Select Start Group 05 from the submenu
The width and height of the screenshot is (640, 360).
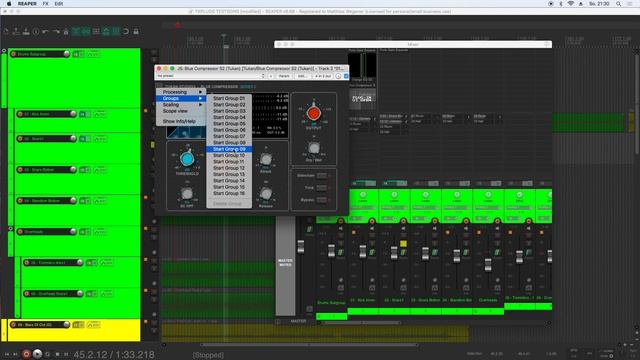click(229, 124)
